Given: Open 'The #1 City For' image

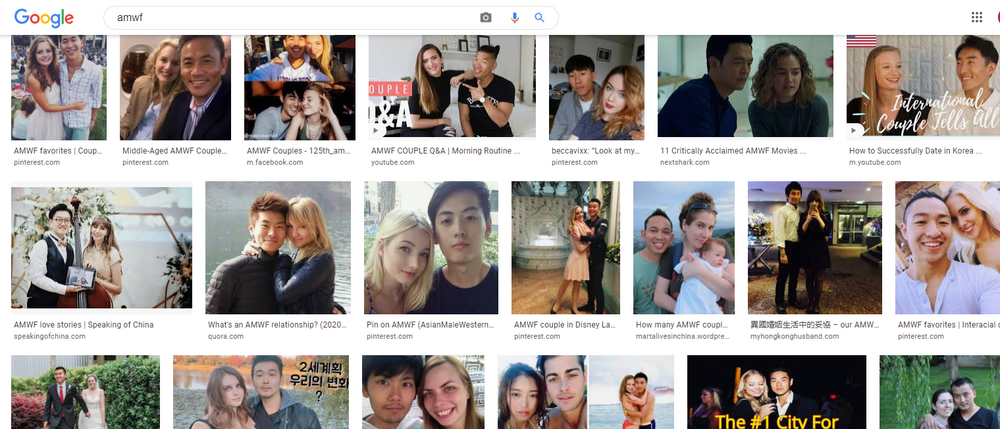Looking at the screenshot, I should [776, 392].
